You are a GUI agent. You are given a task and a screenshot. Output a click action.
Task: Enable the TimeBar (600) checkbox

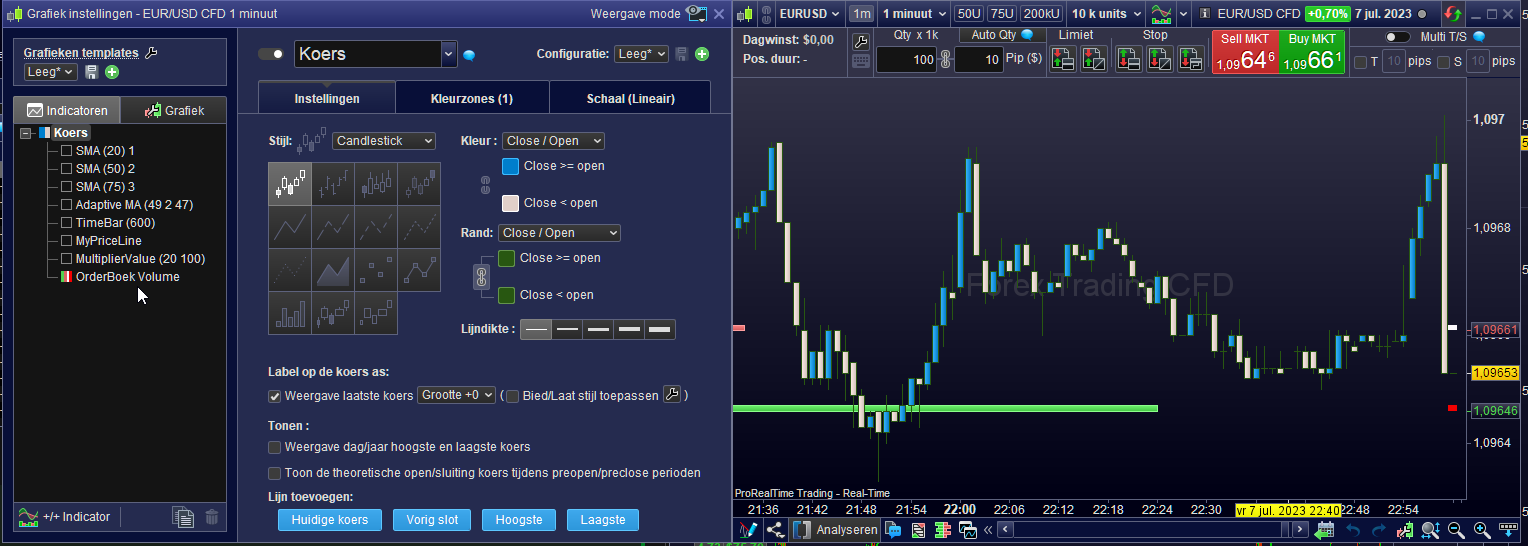click(67, 223)
